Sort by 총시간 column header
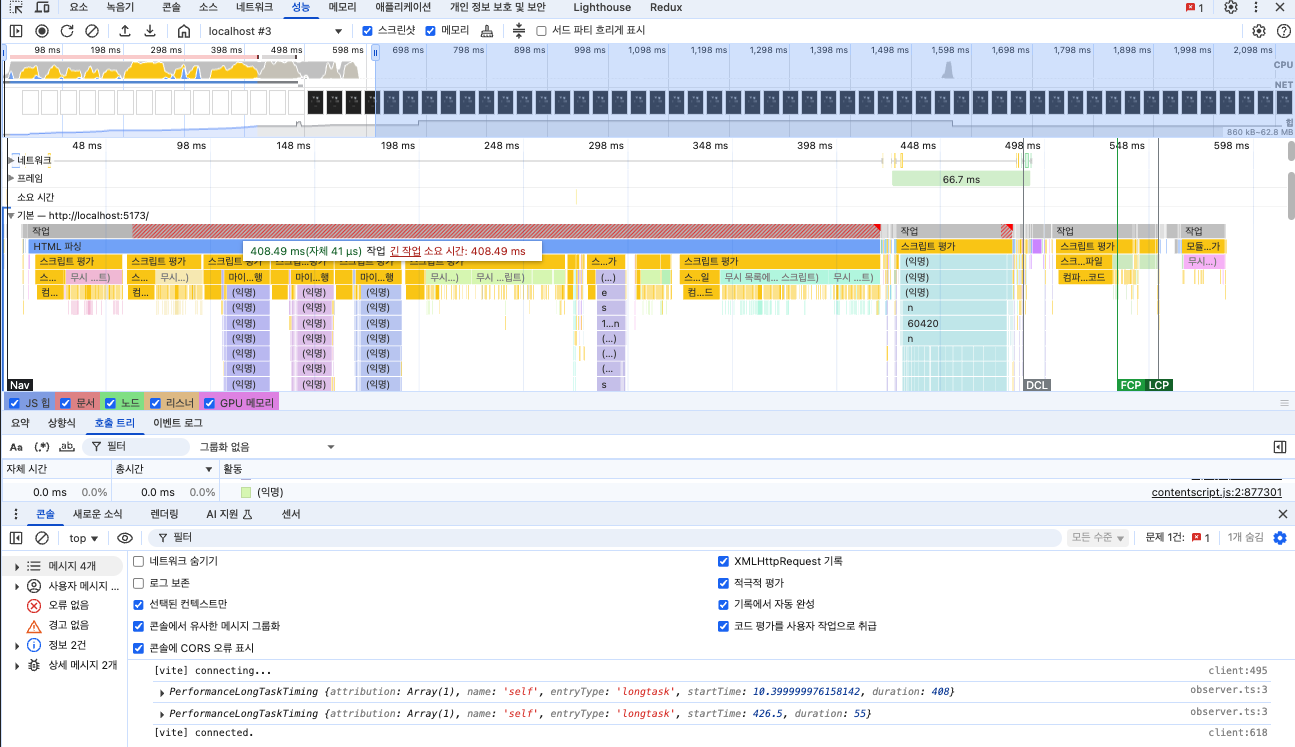The image size is (1295, 747). (x=165, y=468)
